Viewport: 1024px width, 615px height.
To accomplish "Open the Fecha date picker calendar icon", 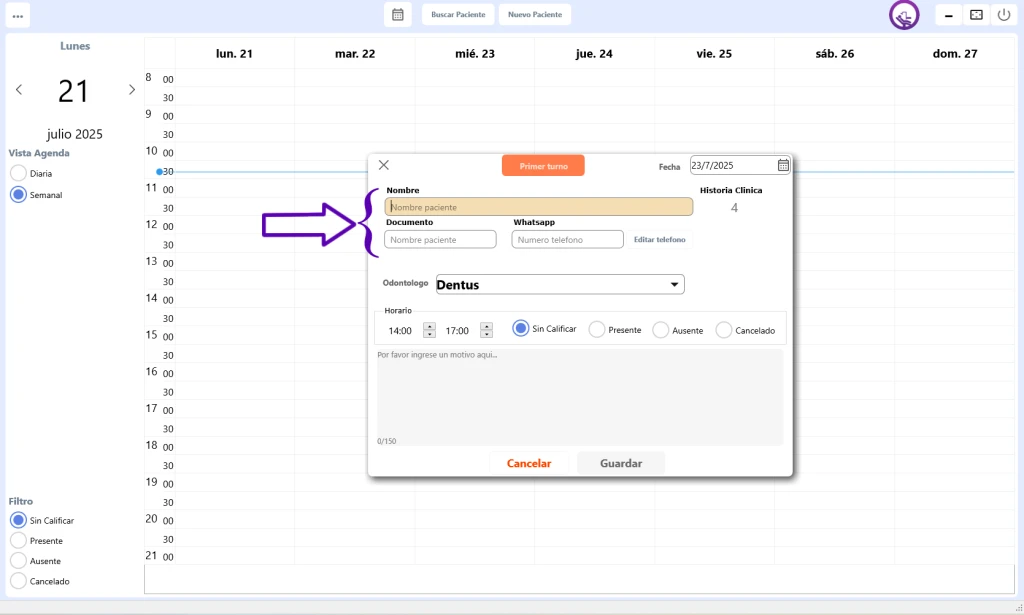I will pos(783,165).
